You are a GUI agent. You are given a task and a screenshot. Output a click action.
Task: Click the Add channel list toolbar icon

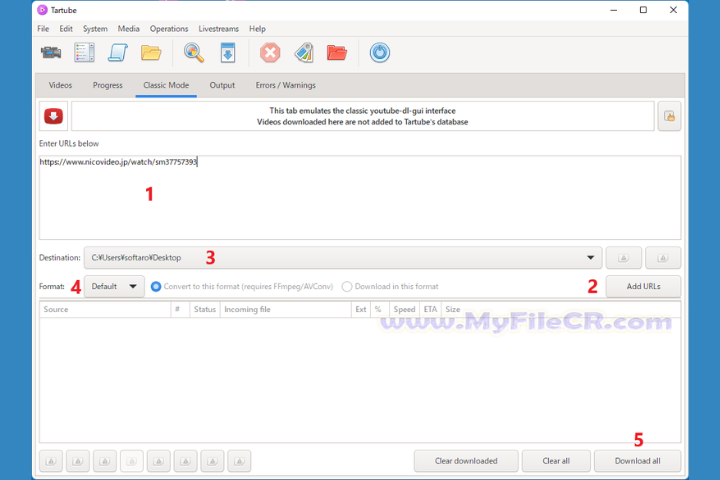[x=84, y=52]
